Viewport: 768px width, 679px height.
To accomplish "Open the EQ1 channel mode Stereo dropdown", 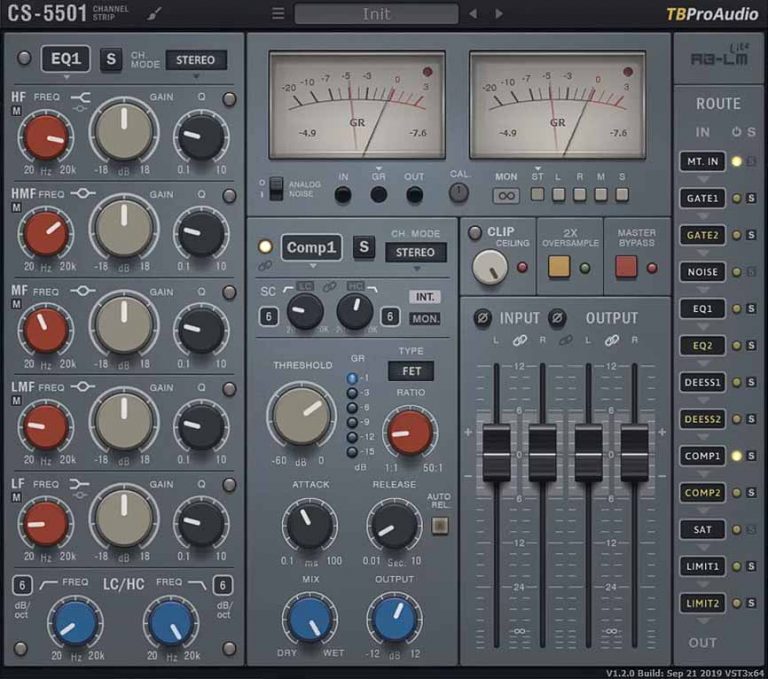I will [x=196, y=60].
